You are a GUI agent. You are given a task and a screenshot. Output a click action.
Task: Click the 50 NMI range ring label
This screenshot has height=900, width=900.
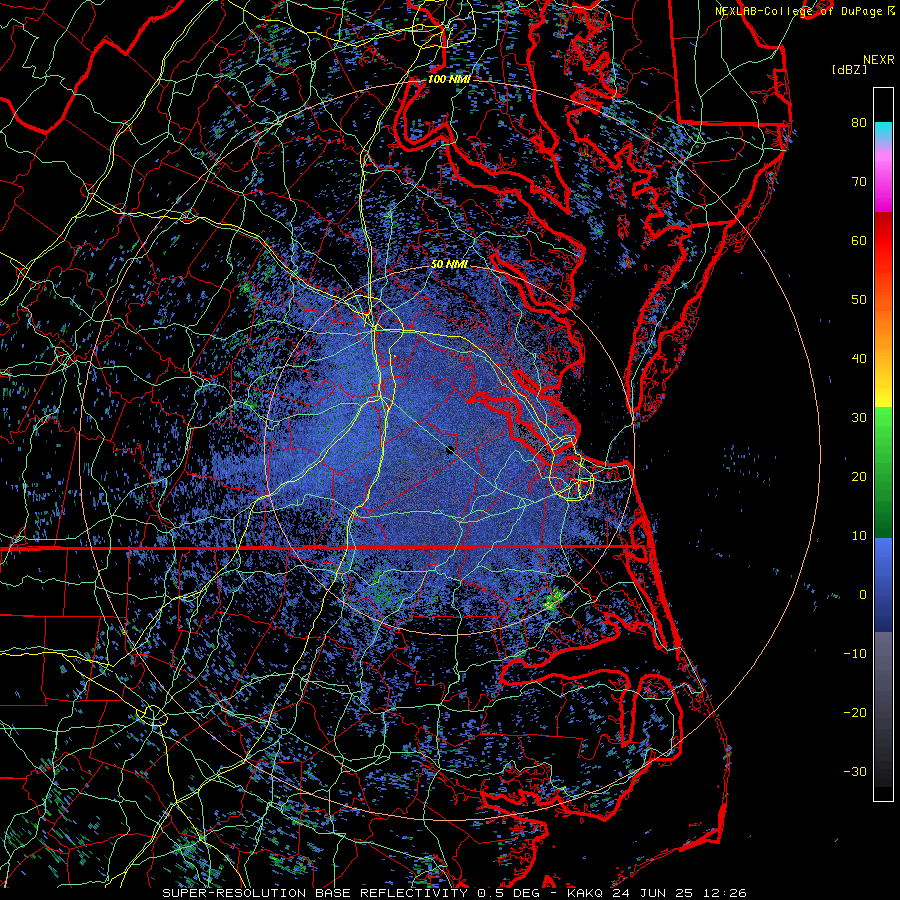coord(449,264)
